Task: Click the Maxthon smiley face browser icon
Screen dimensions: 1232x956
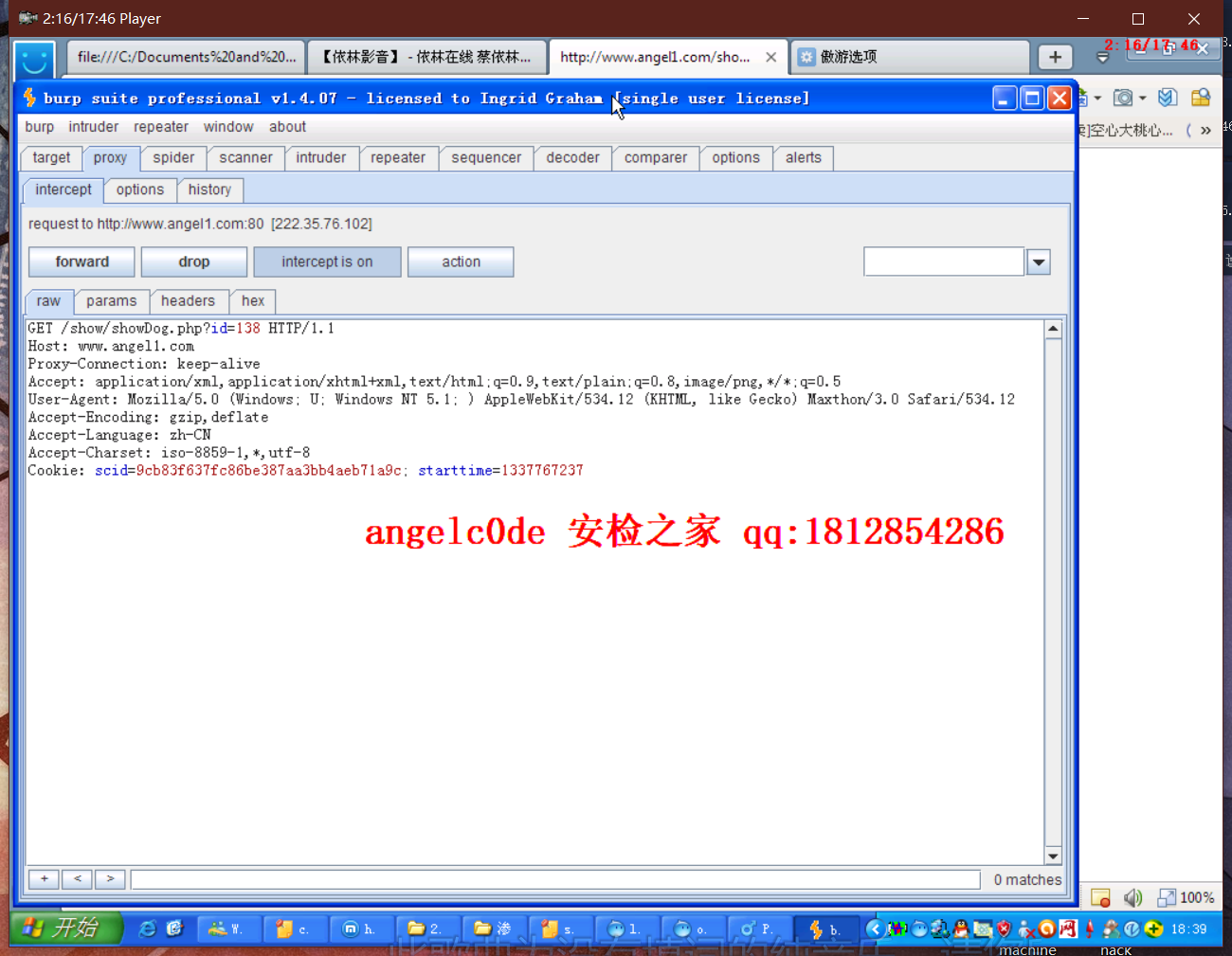Action: click(x=34, y=61)
